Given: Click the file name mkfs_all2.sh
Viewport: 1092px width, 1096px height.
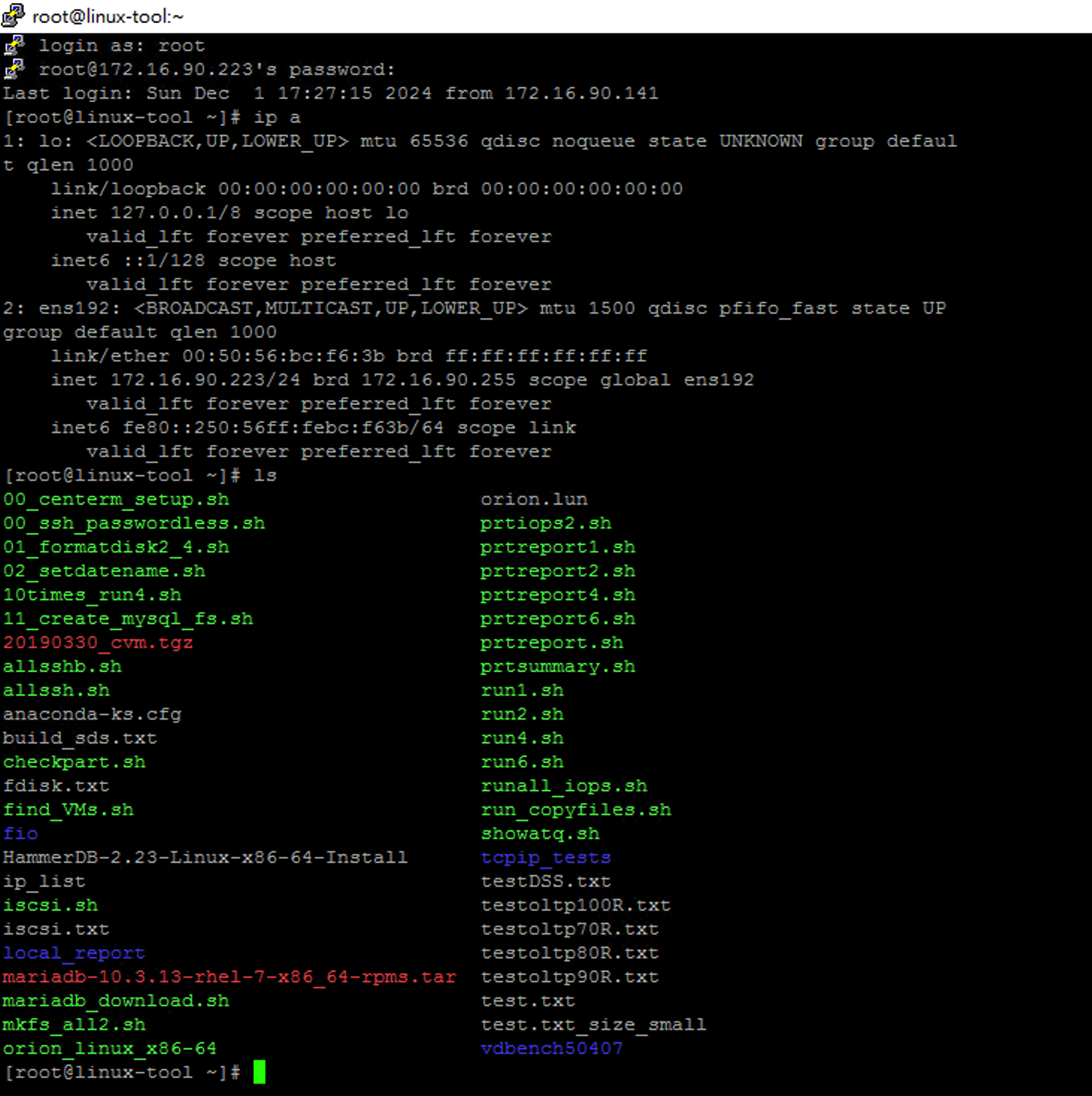Looking at the screenshot, I should coord(74,1025).
